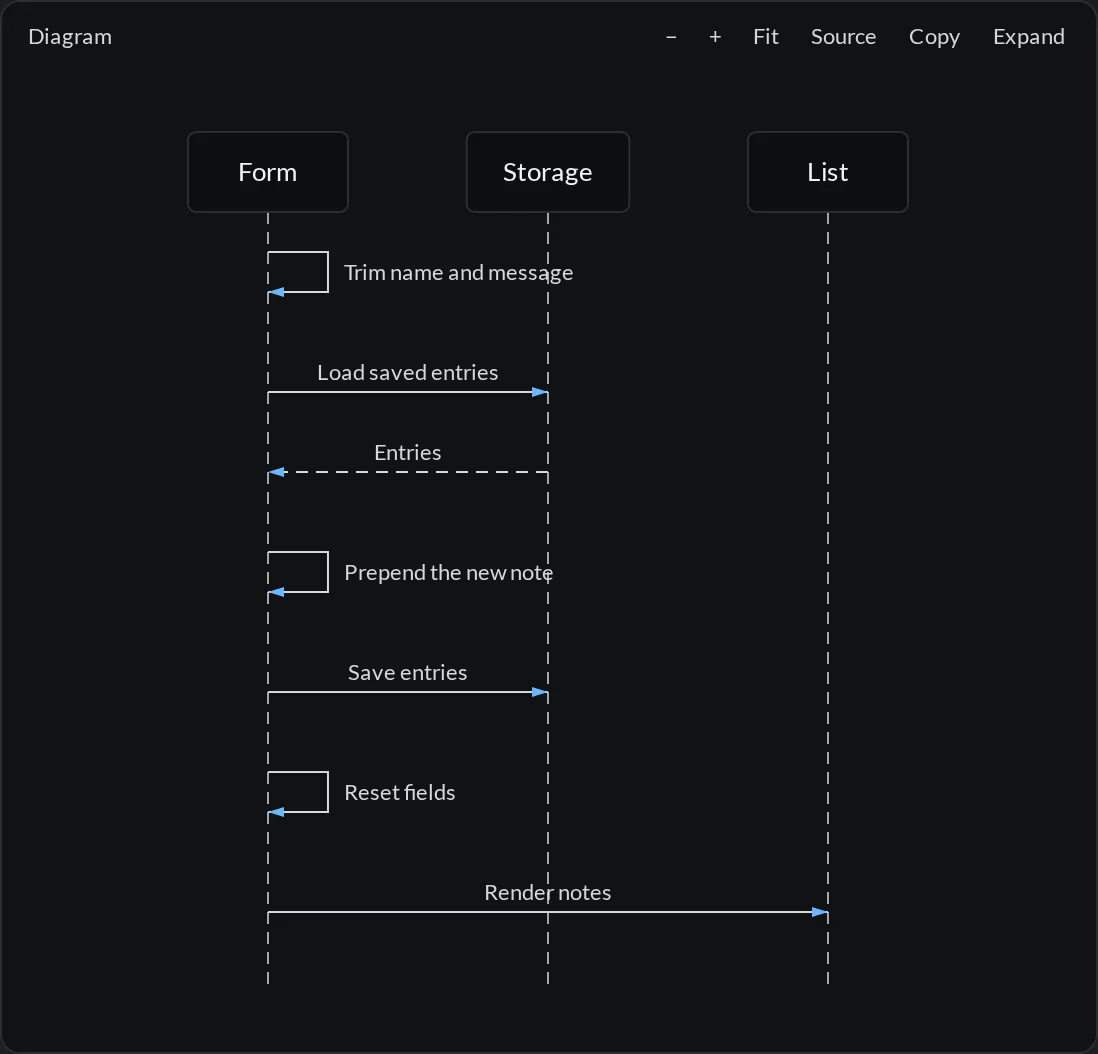The image size is (1098, 1054).
Task: Click the 'Render notes' message label
Action: (548, 892)
